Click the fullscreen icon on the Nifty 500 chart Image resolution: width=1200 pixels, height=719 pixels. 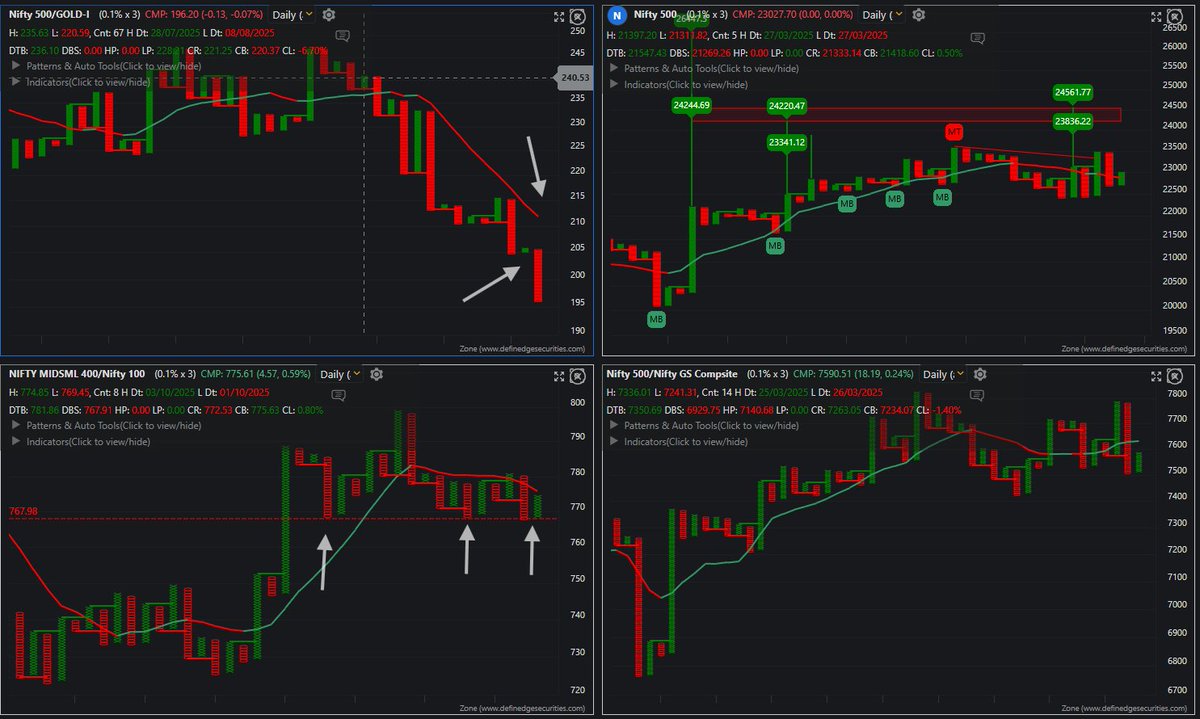pos(1158,16)
